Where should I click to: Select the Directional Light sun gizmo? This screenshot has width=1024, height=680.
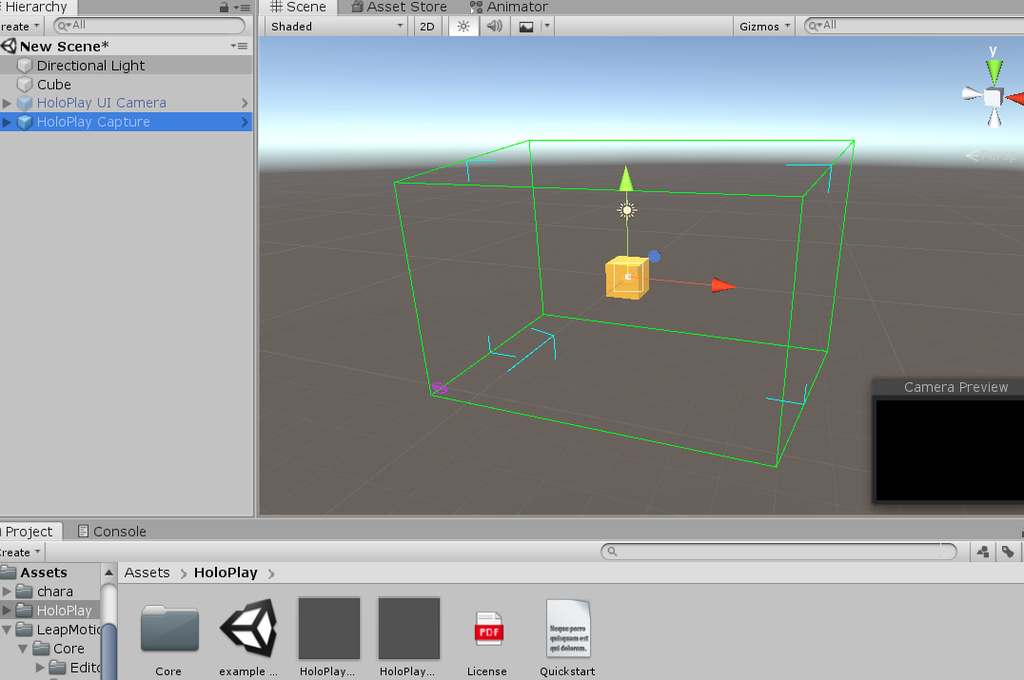pos(627,210)
